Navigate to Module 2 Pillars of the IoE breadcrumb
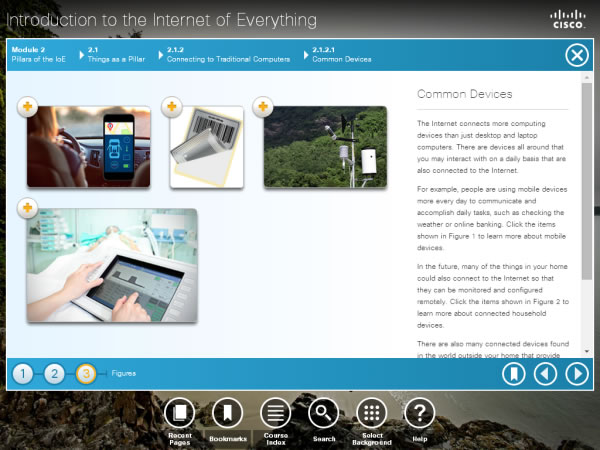 pyautogui.click(x=40, y=54)
